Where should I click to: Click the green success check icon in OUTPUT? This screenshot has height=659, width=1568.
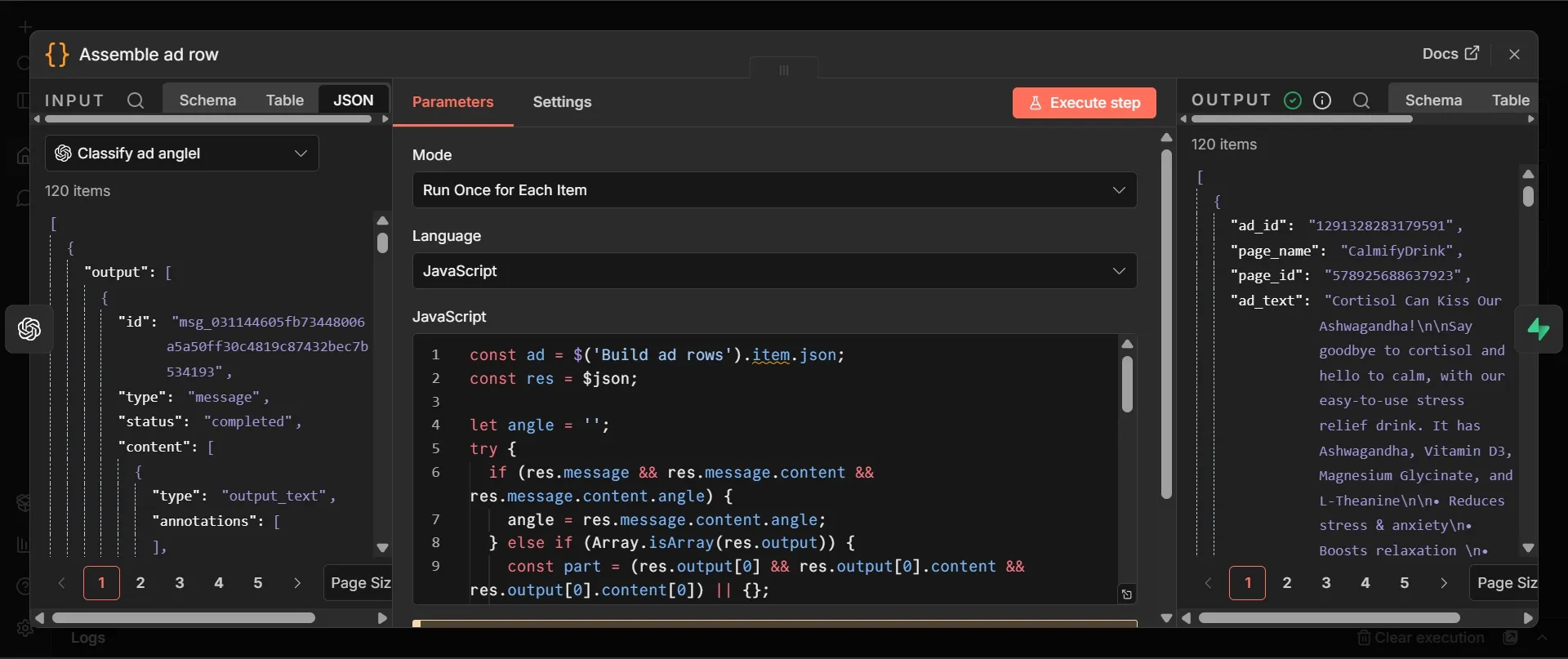[1293, 100]
